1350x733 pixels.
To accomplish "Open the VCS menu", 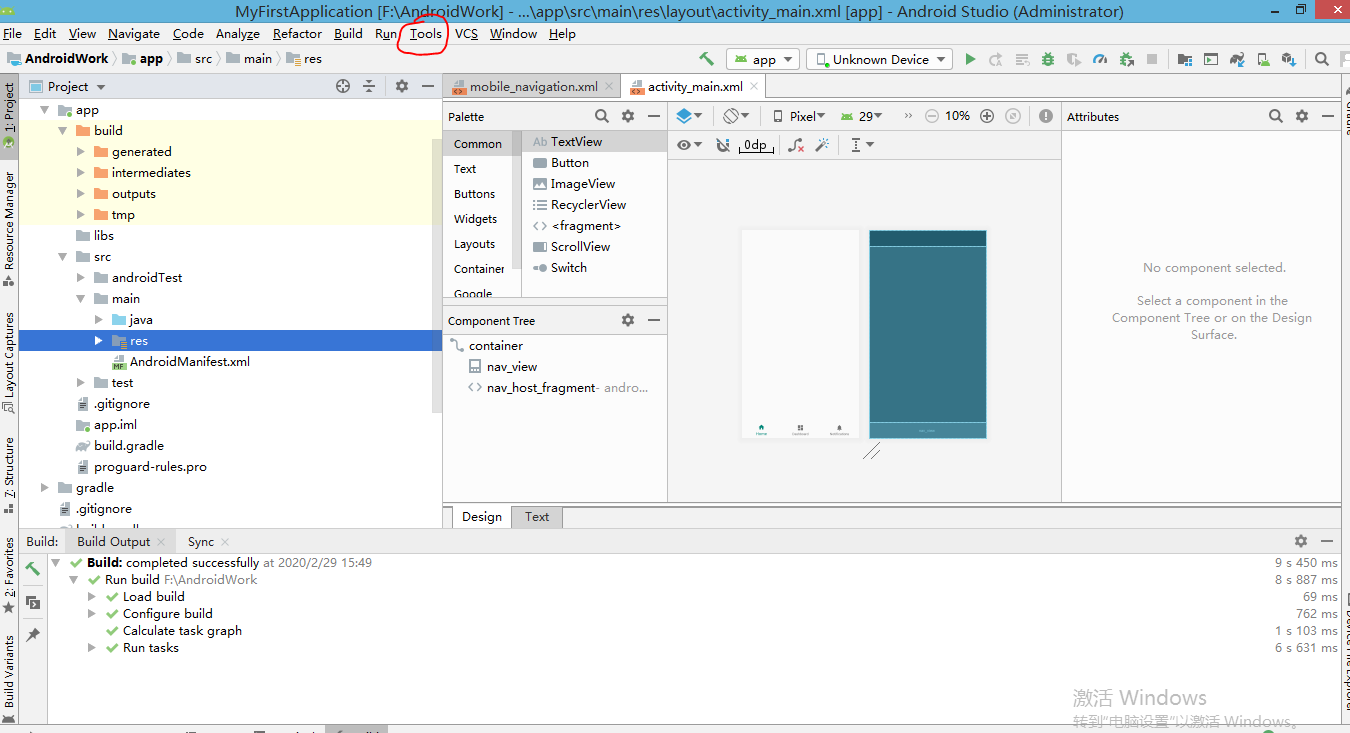I will pos(466,33).
